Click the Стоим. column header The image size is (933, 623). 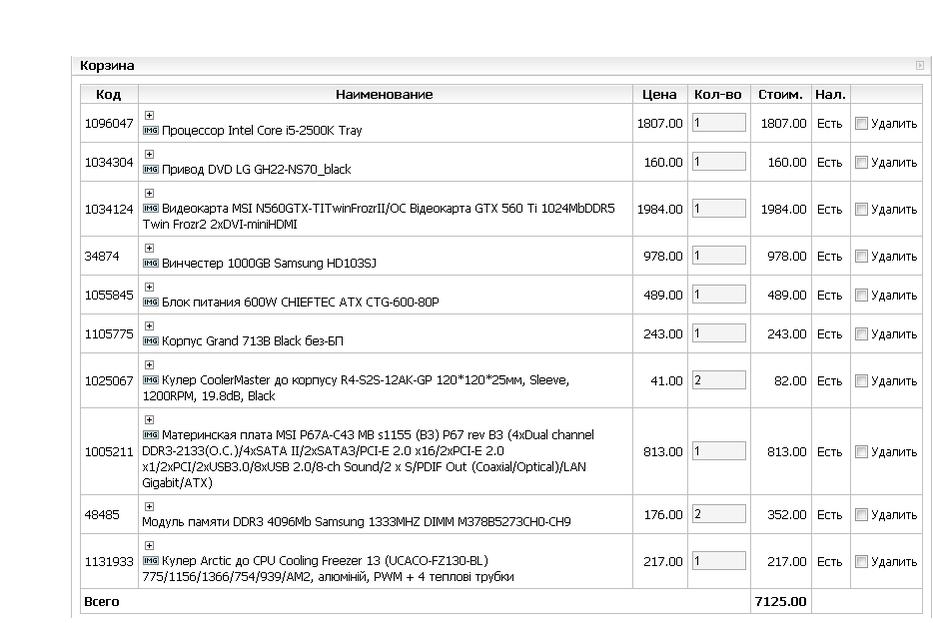(780, 94)
